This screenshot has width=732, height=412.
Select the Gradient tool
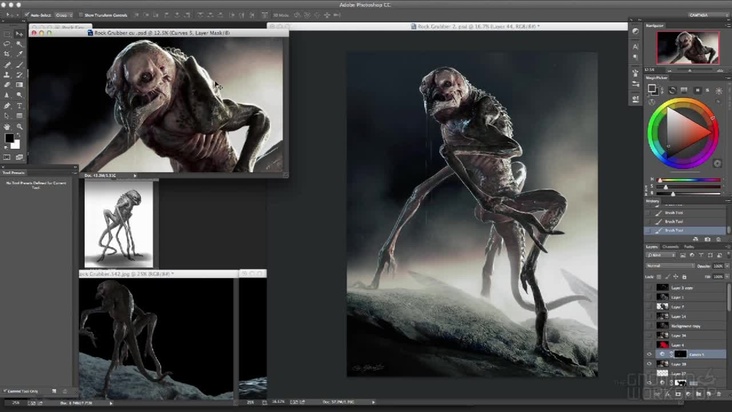coord(20,84)
